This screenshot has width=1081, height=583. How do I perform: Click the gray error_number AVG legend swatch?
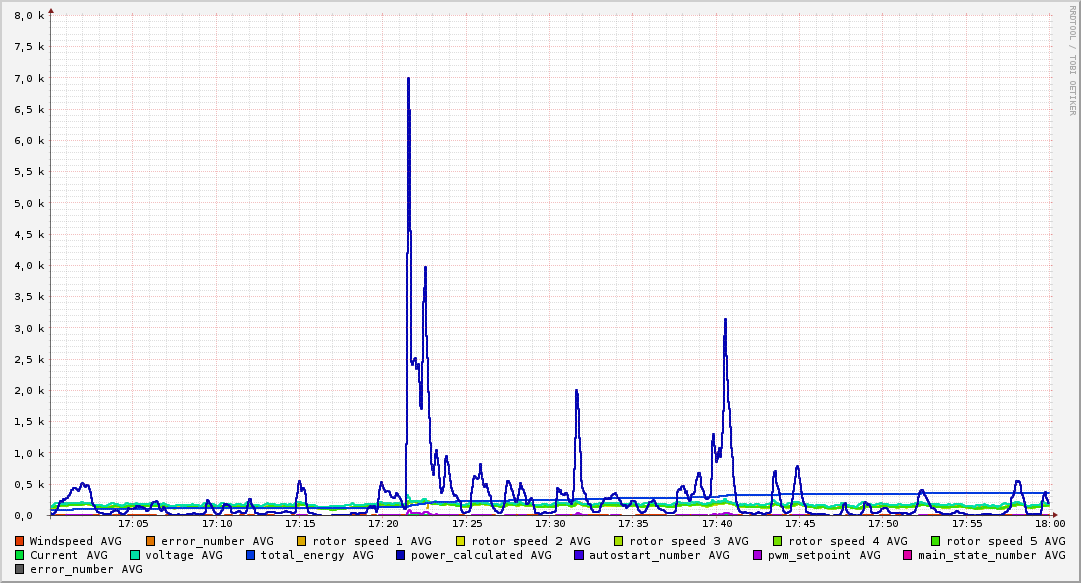[20, 570]
